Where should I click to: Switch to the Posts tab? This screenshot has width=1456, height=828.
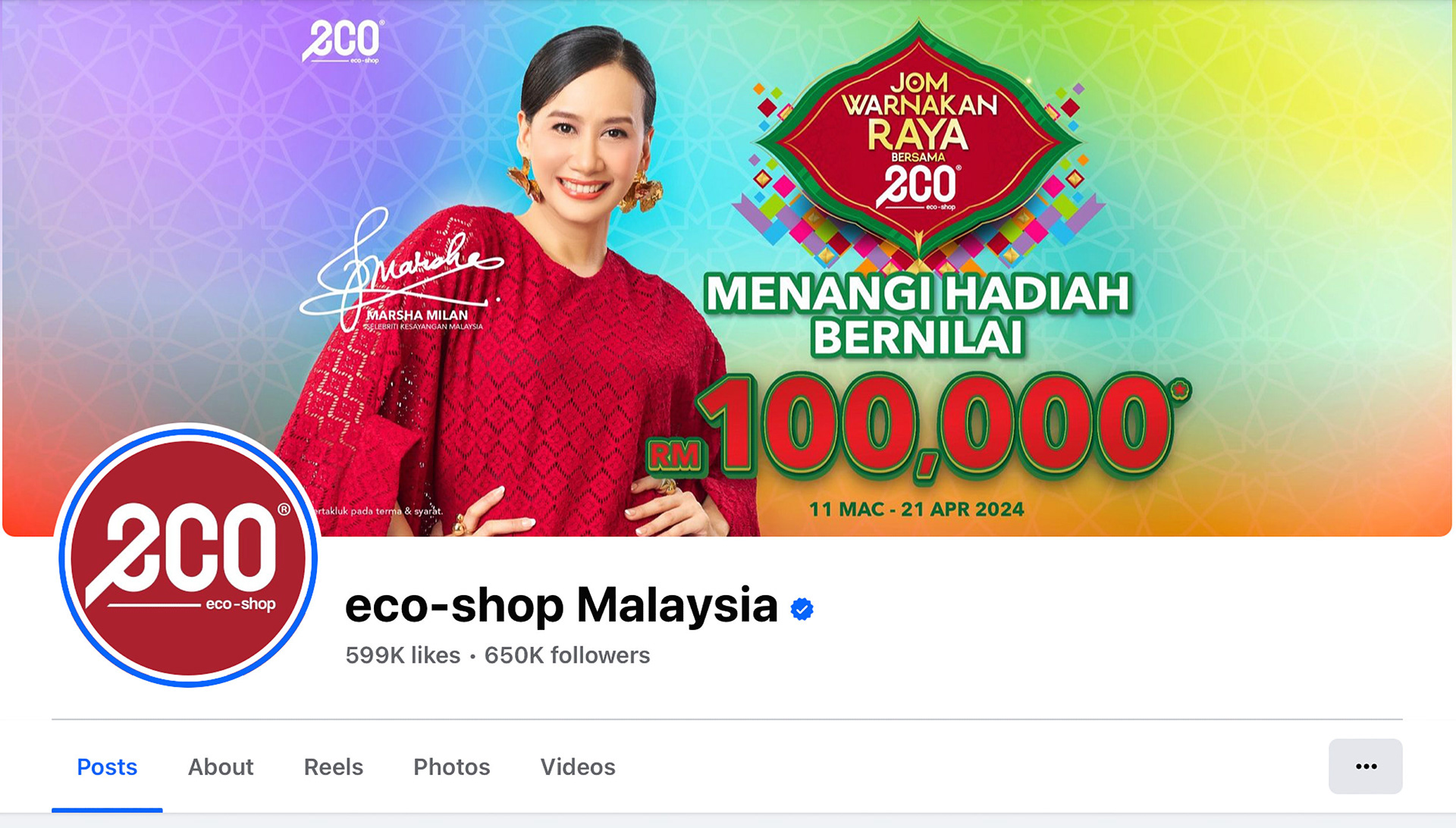(x=107, y=767)
